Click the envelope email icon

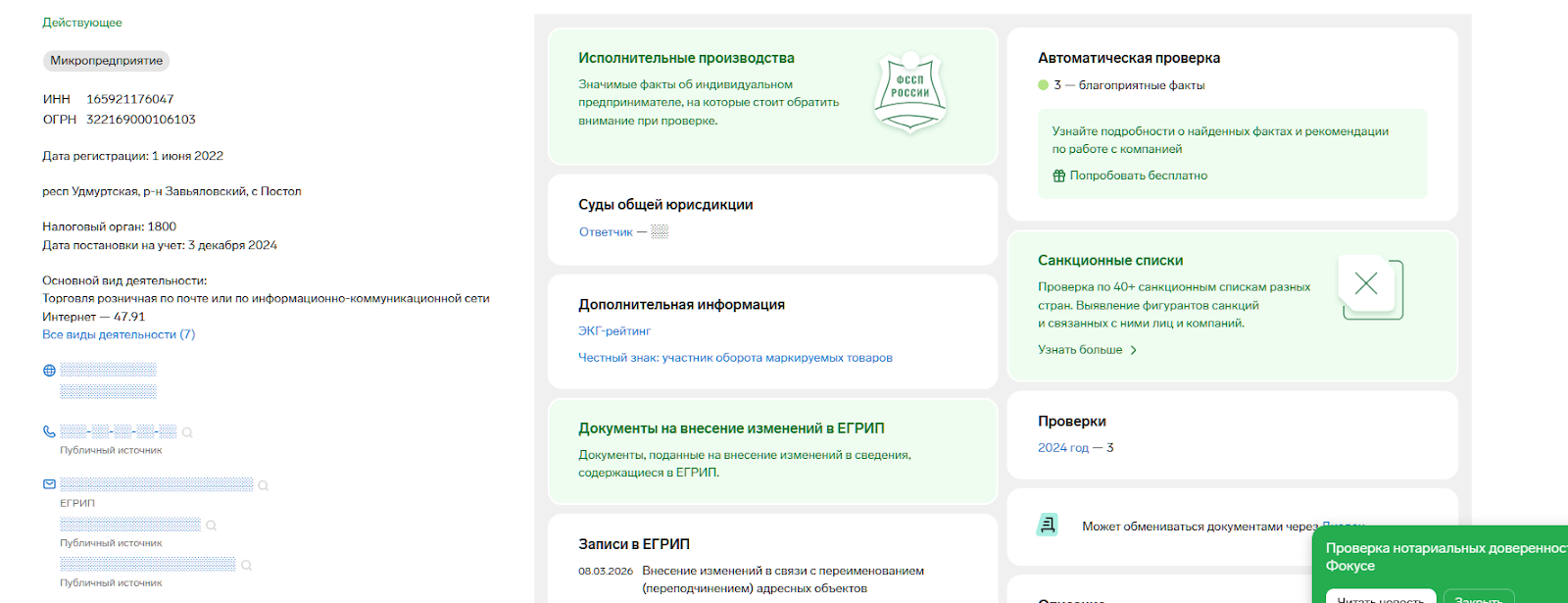point(49,484)
